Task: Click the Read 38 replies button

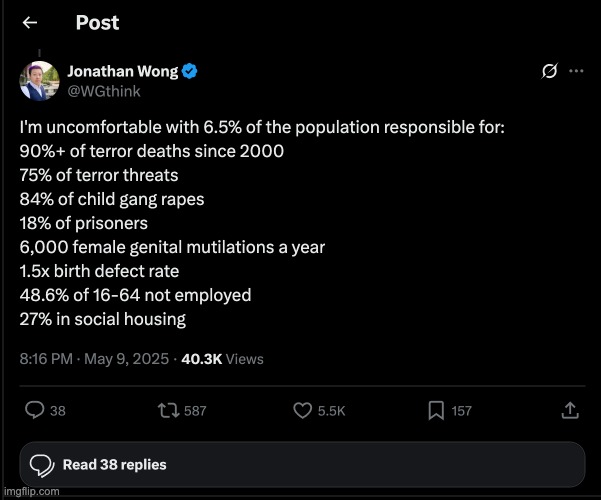Action: 300,464
